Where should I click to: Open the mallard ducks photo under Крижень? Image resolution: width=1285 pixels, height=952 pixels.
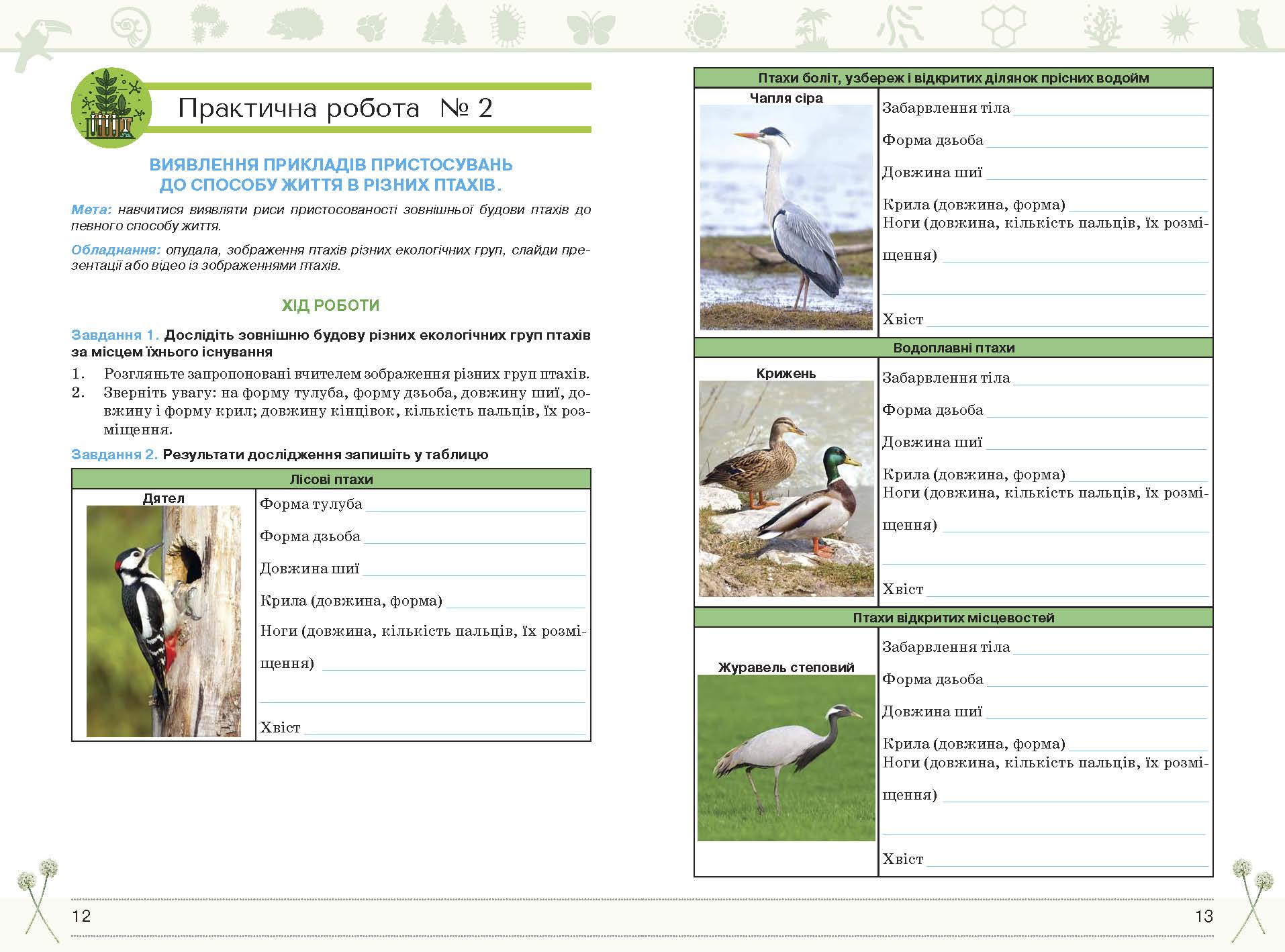point(786,489)
